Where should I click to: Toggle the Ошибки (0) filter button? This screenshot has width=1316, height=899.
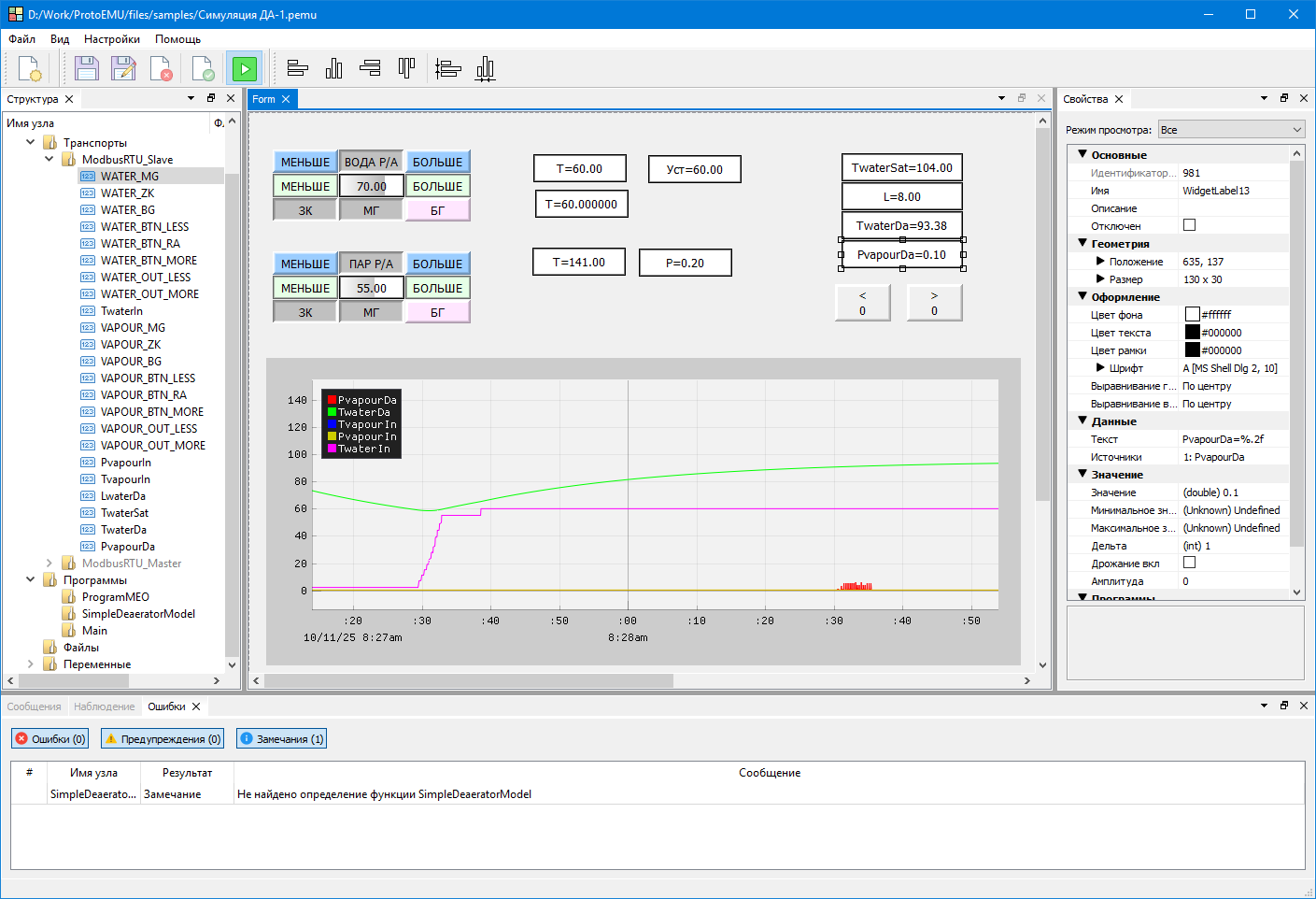(x=50, y=739)
